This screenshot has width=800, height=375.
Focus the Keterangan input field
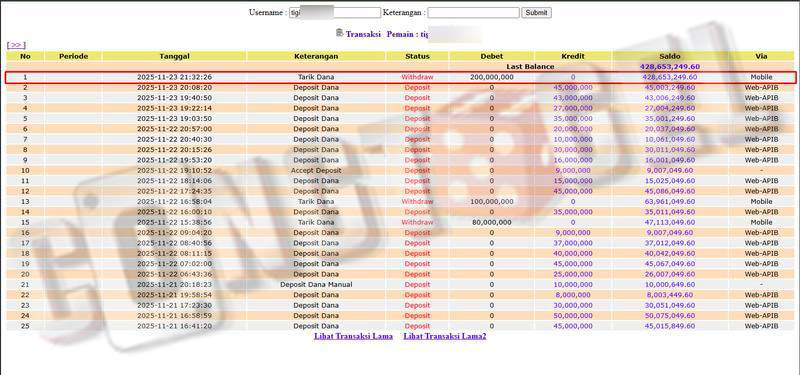473,13
